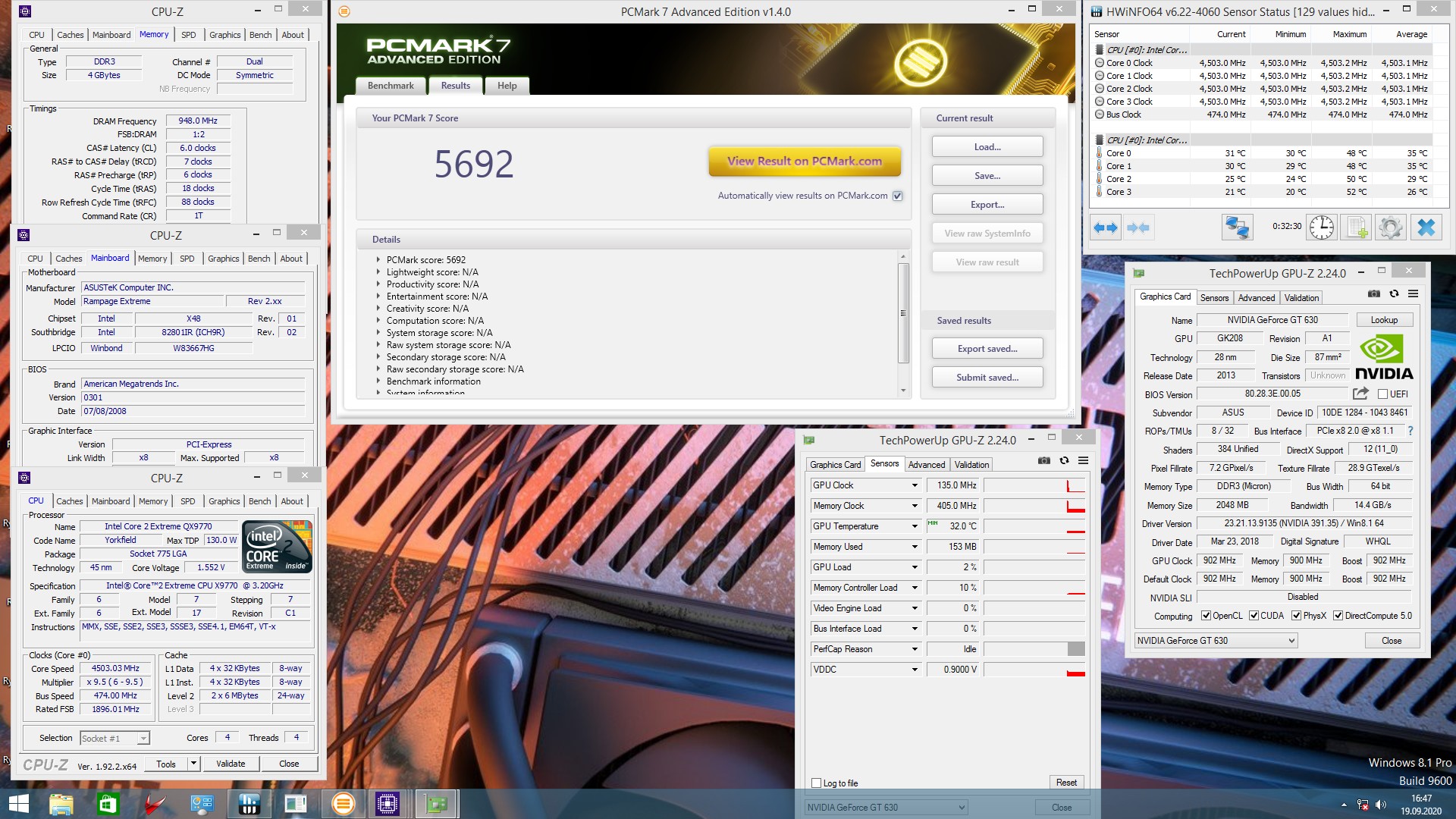The image size is (1456, 819).
Task: Open the GPU Temperature sensor dropdown
Action: pos(915,526)
